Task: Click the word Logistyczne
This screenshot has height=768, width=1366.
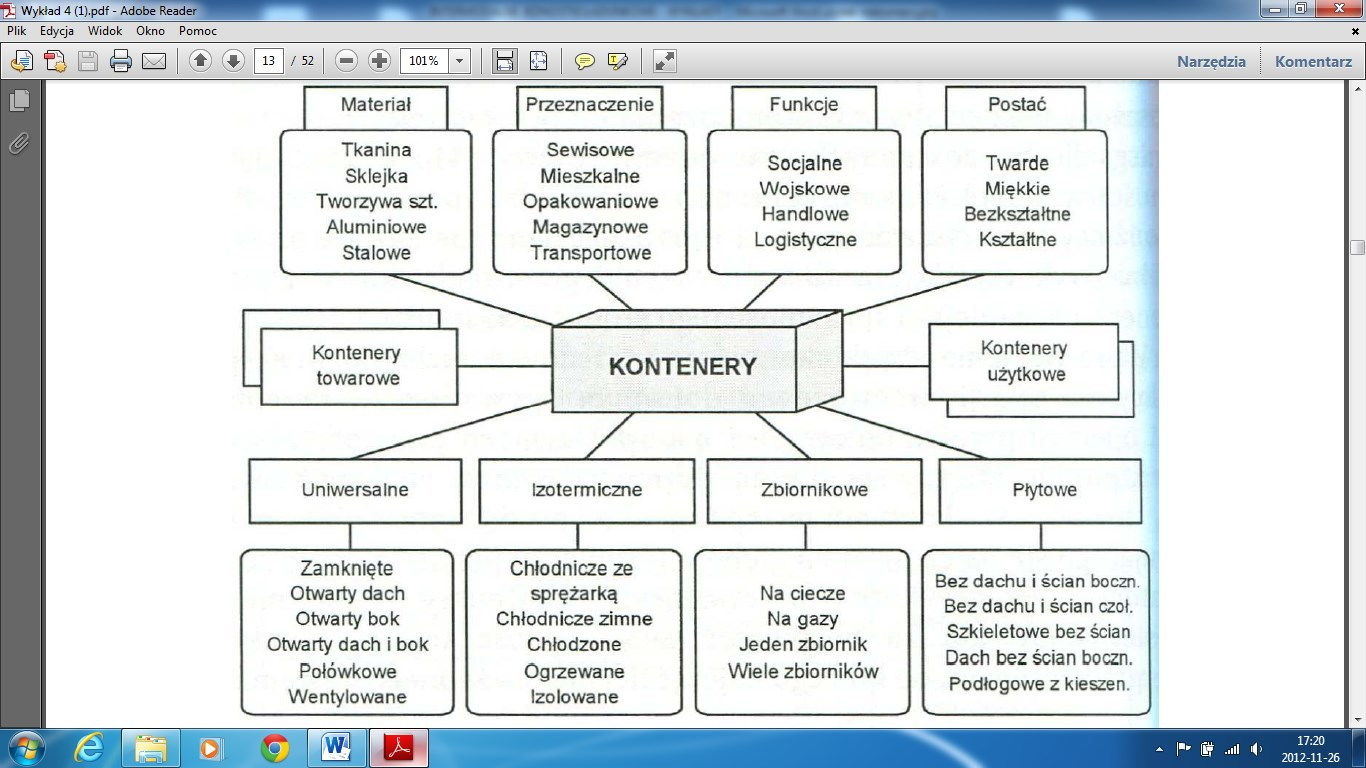Action: (x=805, y=240)
